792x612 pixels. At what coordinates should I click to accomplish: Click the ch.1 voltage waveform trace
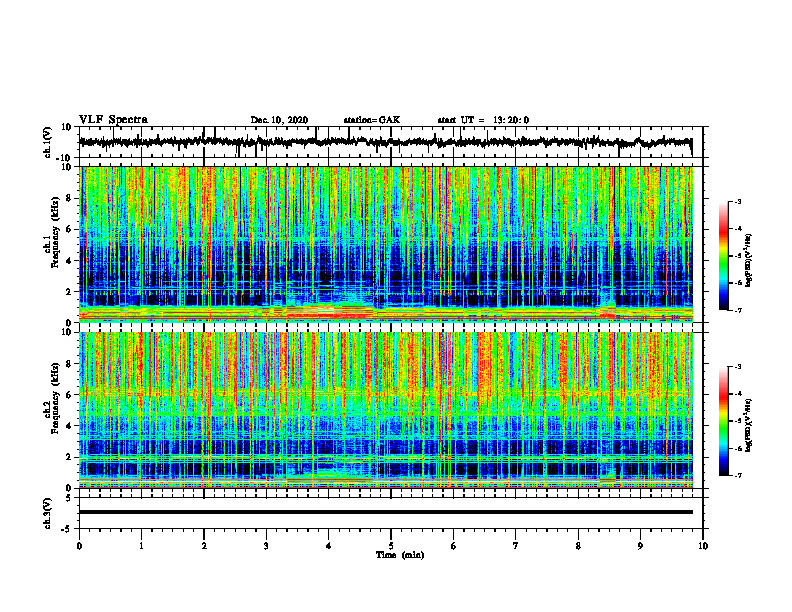coord(385,142)
